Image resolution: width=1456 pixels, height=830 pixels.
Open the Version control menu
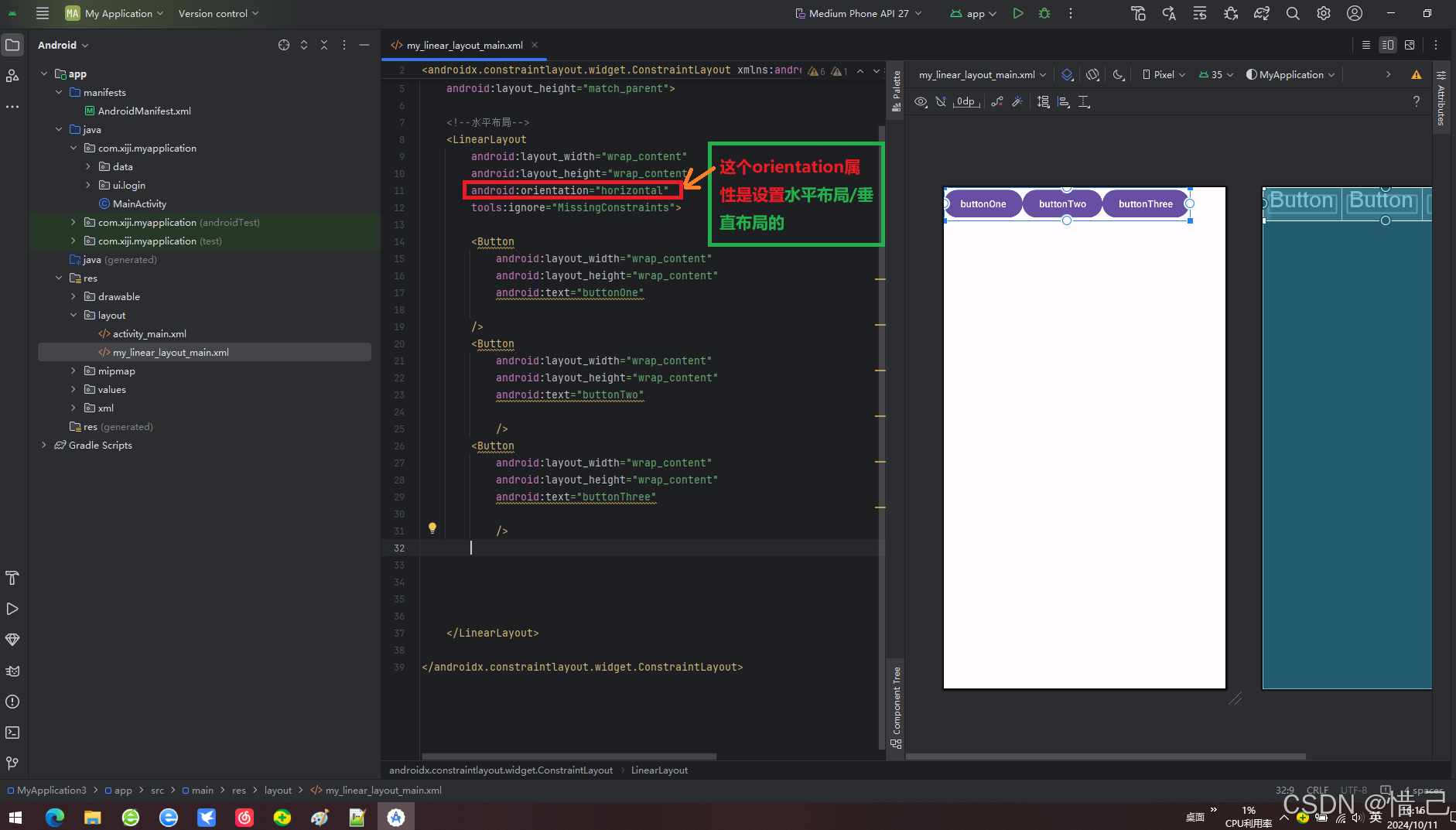tap(218, 13)
